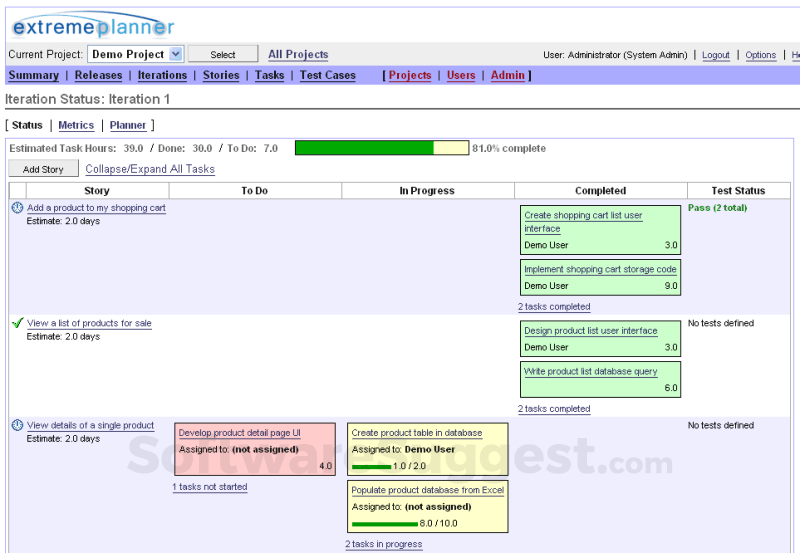Click the To Do column header
800x553 pixels.
[x=255, y=191]
